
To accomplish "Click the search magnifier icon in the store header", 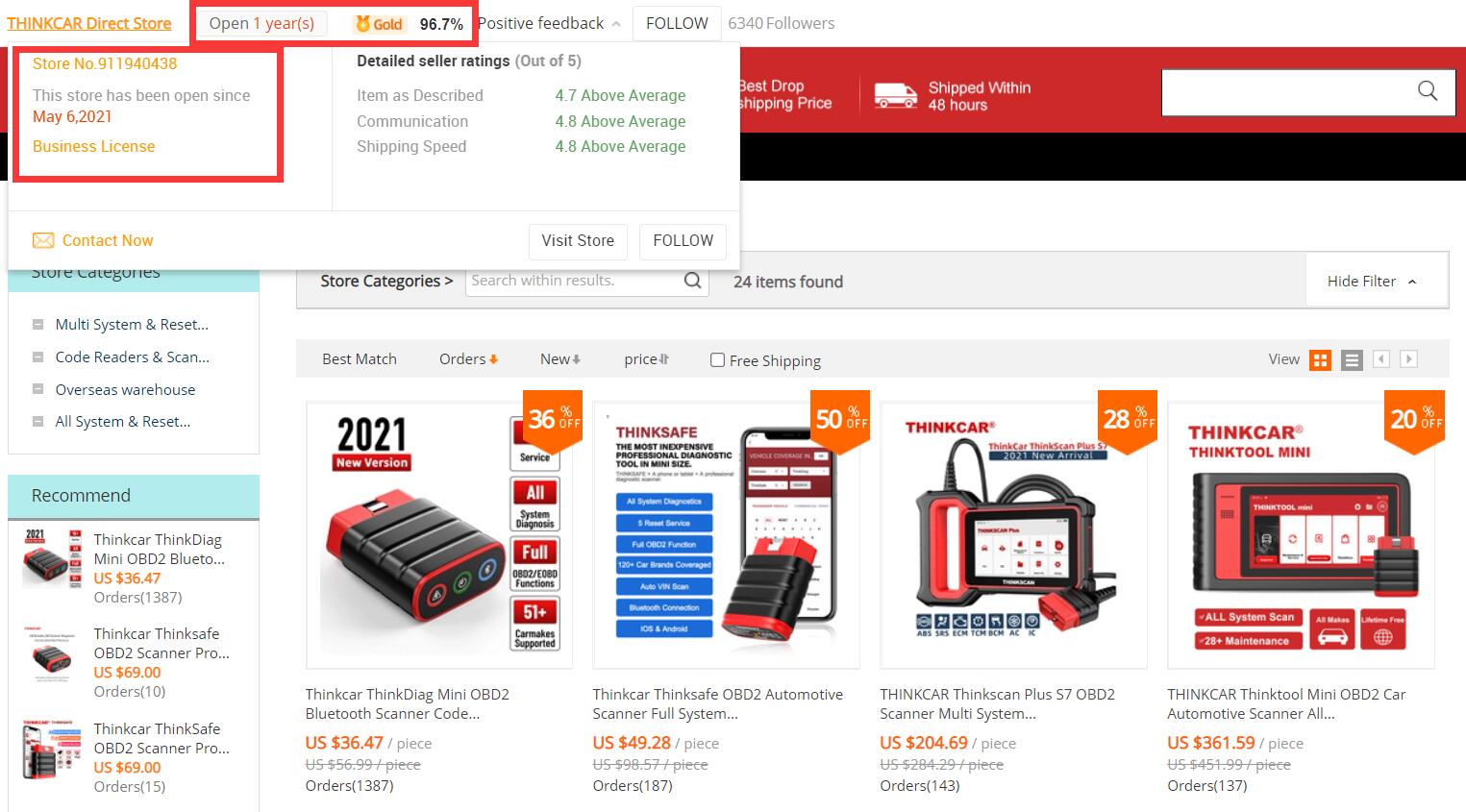I will 1428,91.
